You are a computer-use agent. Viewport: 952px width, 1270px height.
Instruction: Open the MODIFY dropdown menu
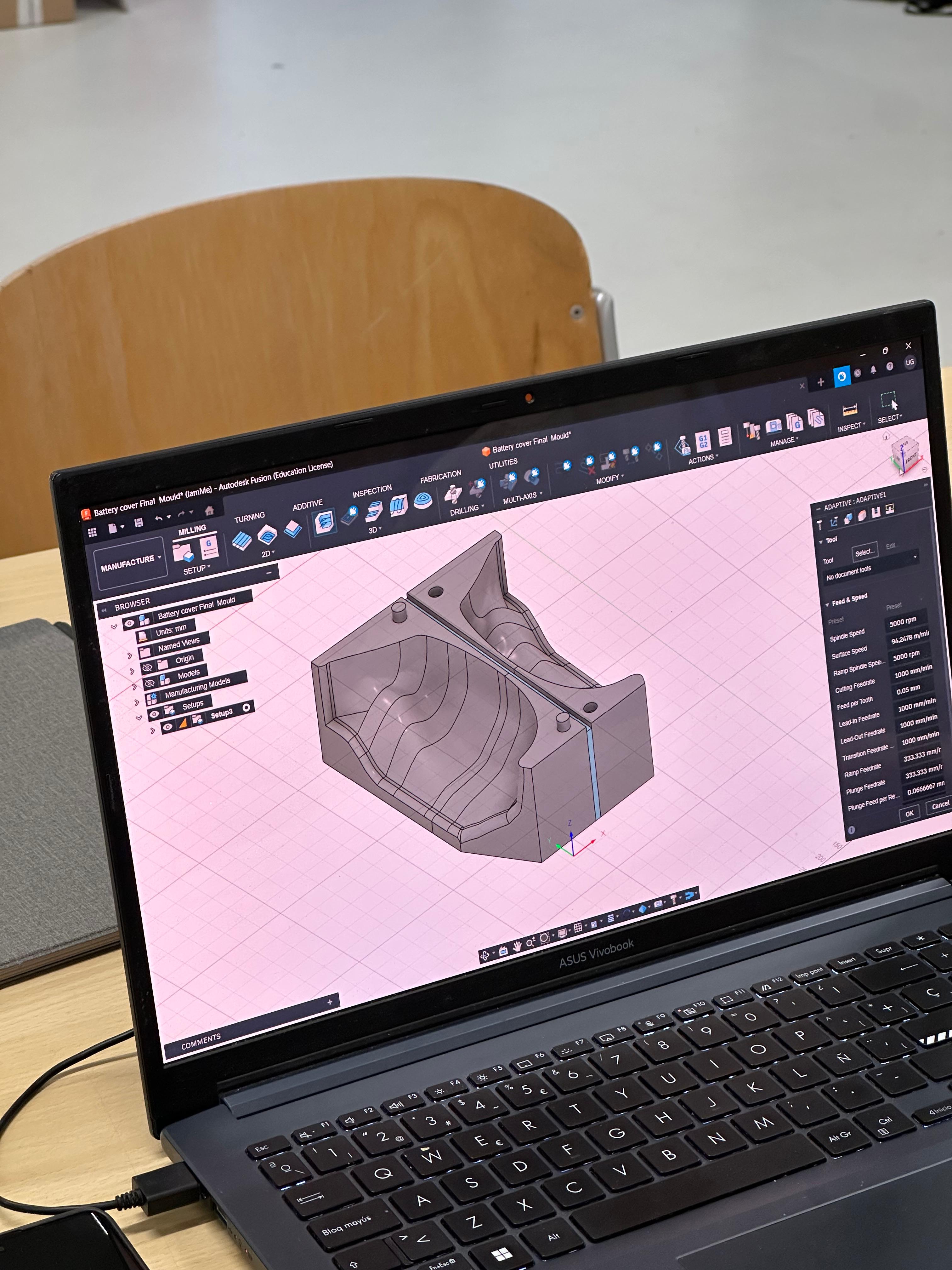[x=609, y=479]
